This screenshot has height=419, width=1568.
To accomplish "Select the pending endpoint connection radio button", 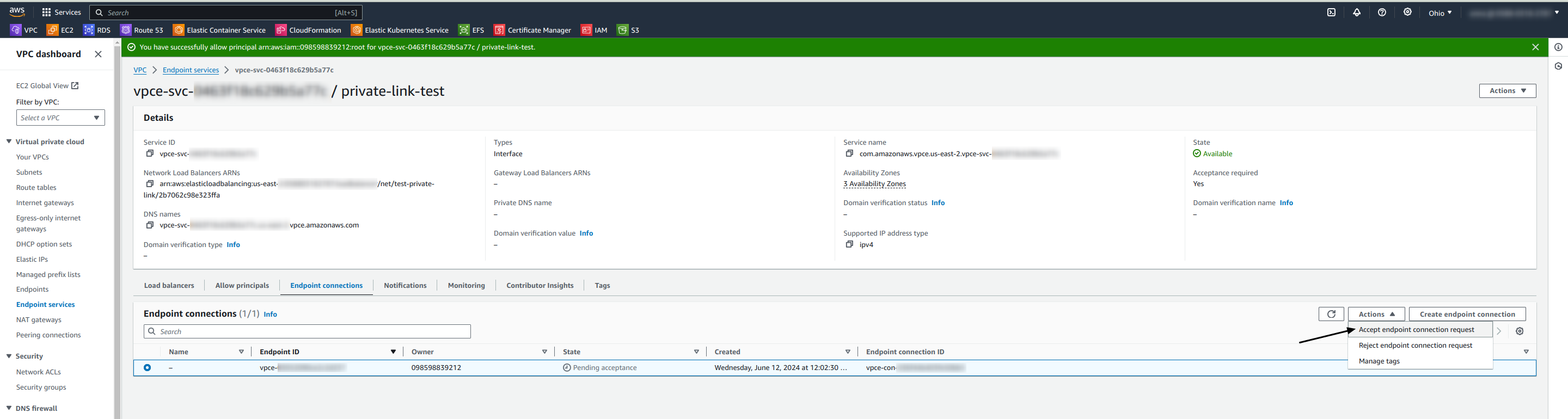I will pos(148,368).
